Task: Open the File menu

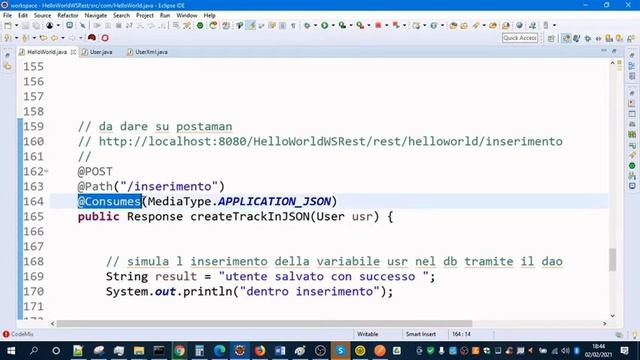Action: 7,15
